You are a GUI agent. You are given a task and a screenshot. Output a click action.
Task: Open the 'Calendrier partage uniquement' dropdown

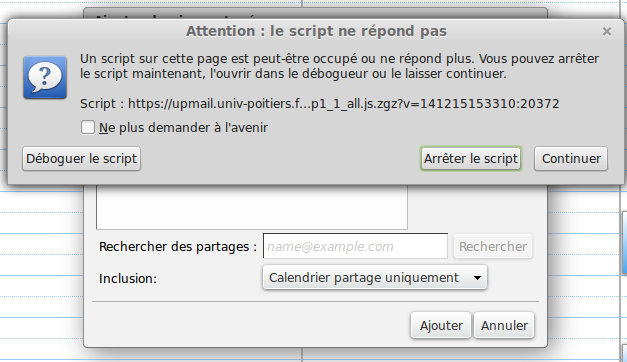coord(375,277)
